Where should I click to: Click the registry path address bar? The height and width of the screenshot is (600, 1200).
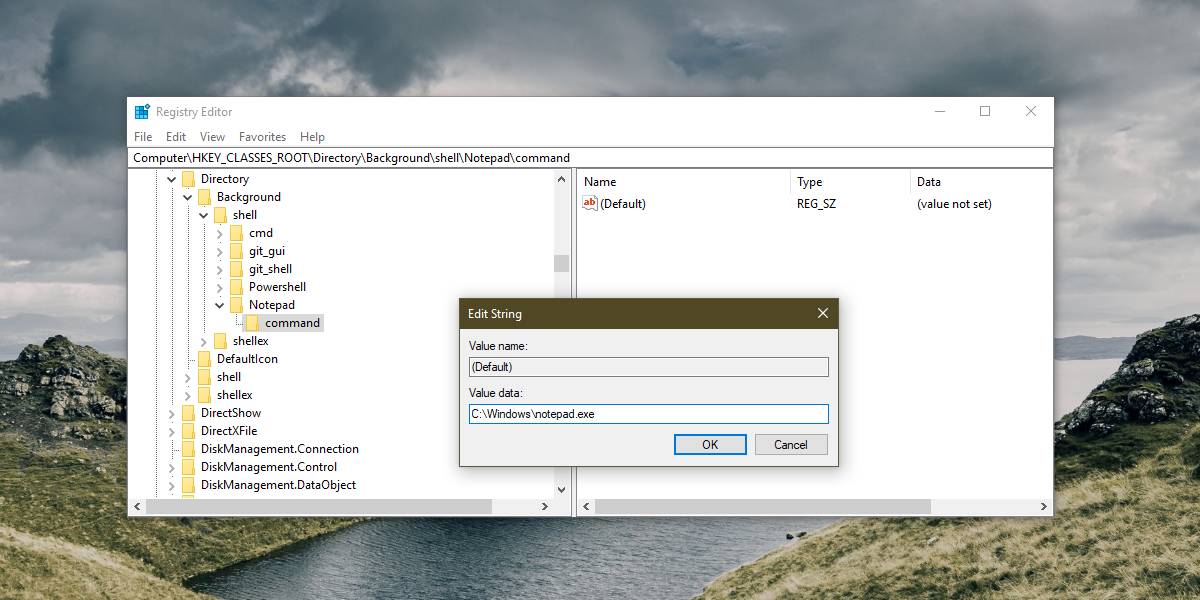(590, 158)
